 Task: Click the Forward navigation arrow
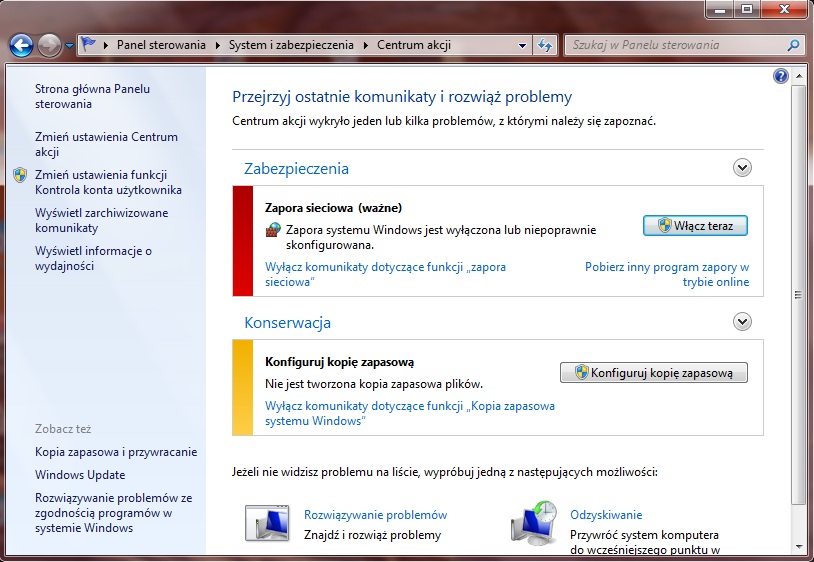coord(50,46)
